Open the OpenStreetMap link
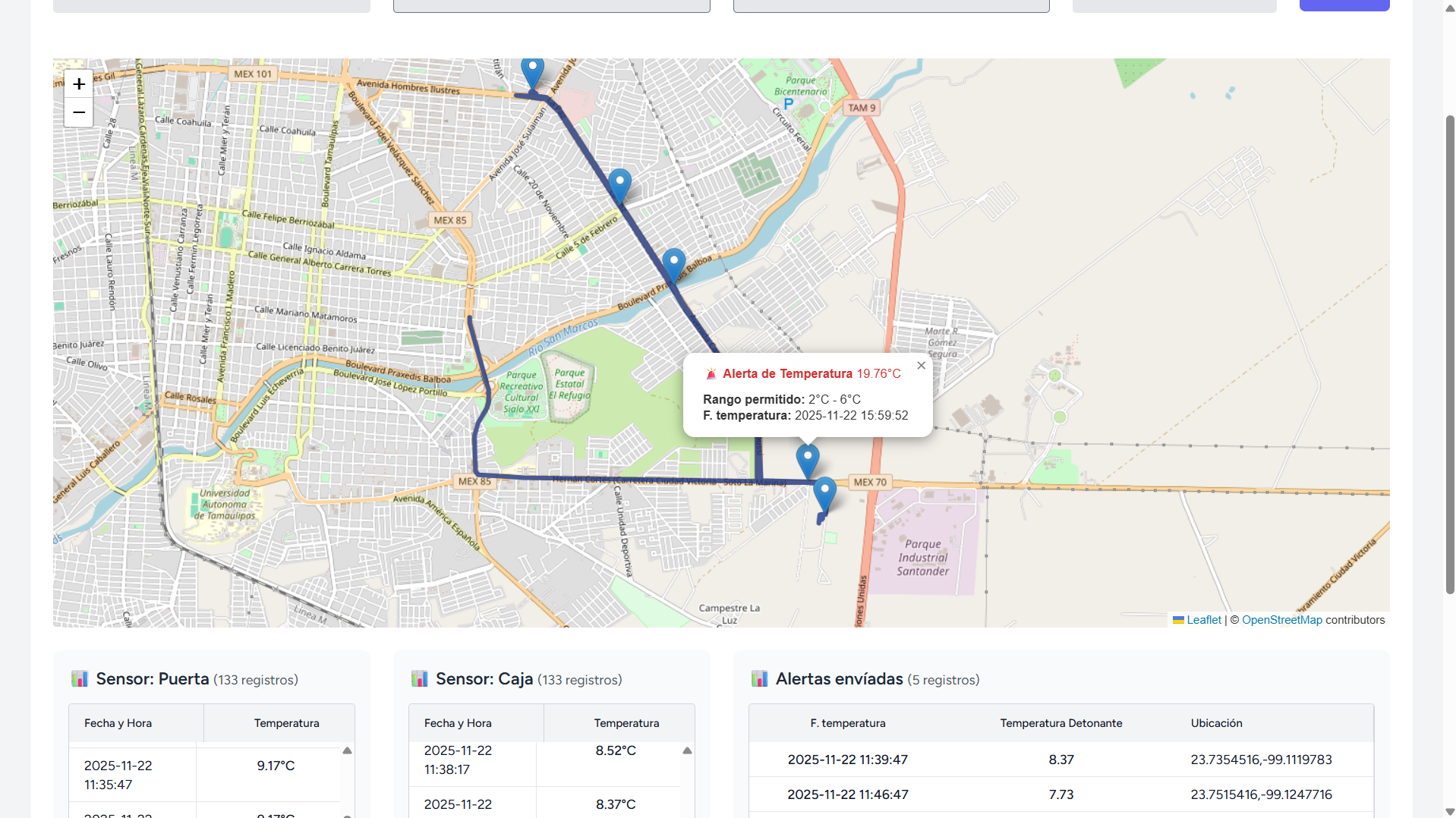The width and height of the screenshot is (1456, 818). (1281, 620)
